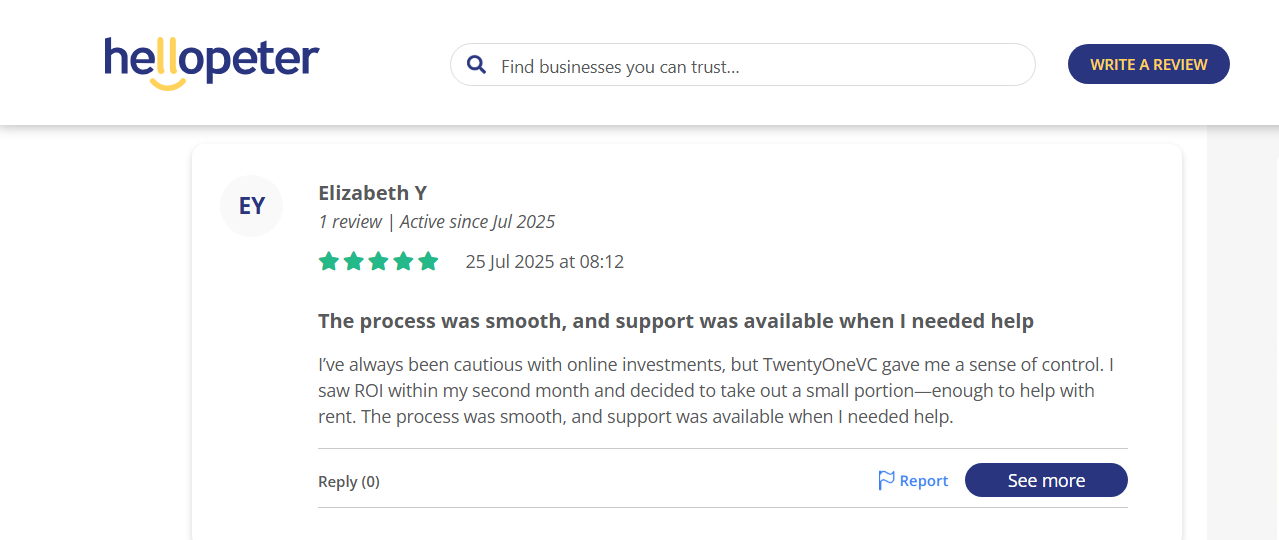Click the 25 Jul 2025 review timestamp
Screen dimensions: 1279x540
point(544,262)
